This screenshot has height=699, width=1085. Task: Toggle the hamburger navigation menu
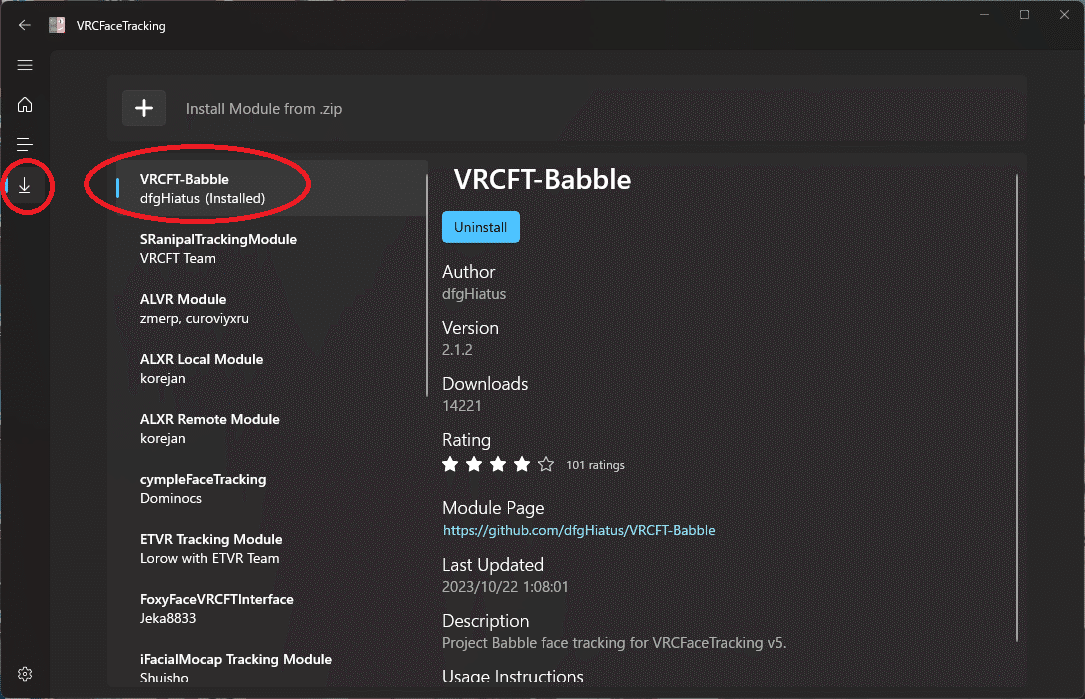(25, 65)
